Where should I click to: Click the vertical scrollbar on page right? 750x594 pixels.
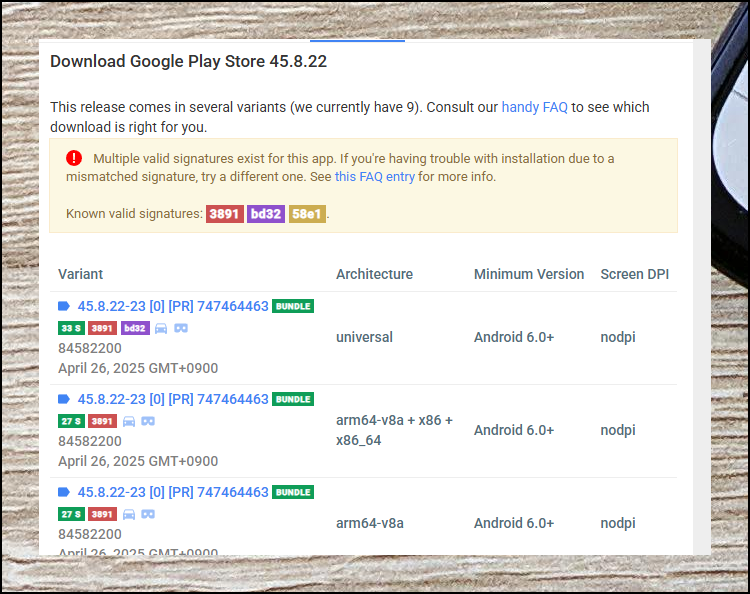pos(702,297)
